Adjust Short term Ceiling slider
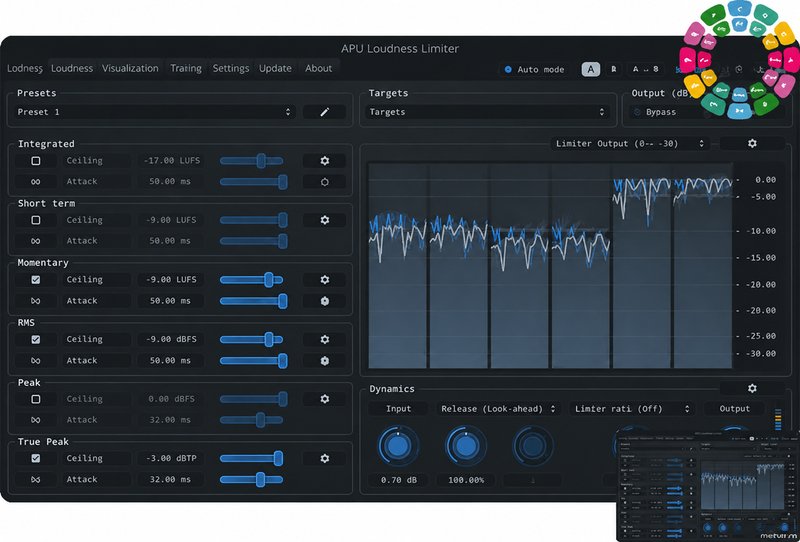Viewport: 800px width, 542px height. click(254, 220)
